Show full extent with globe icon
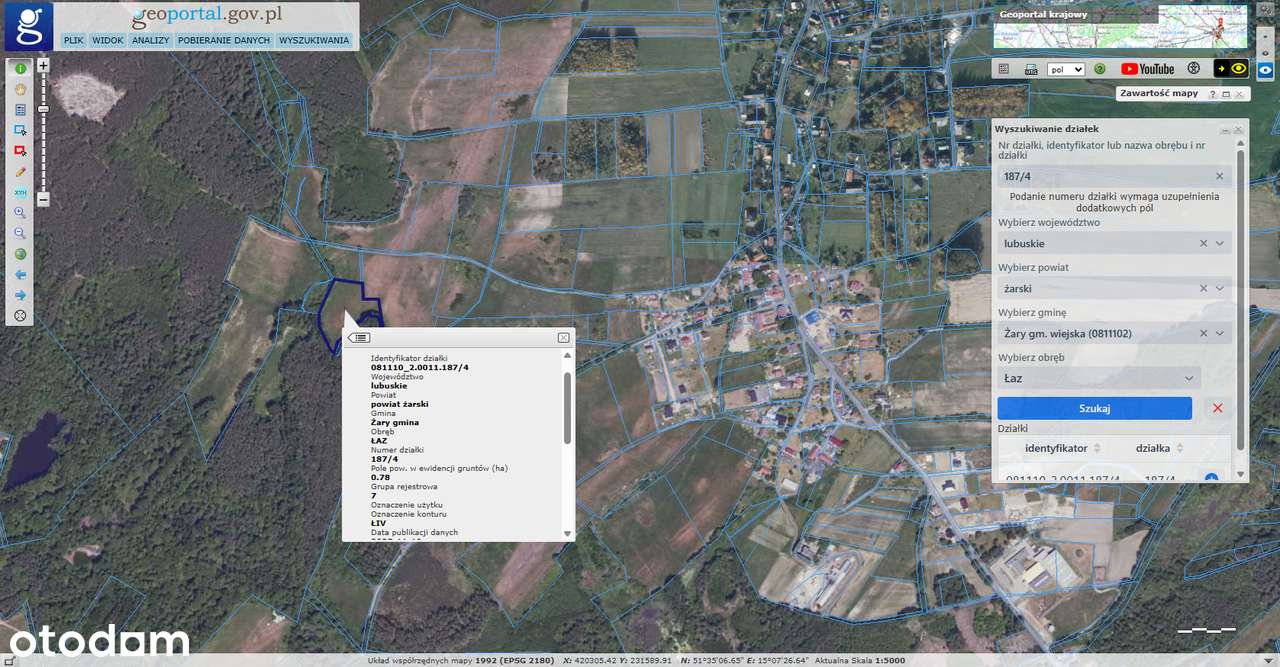Viewport: 1280px width, 667px height. [x=20, y=254]
